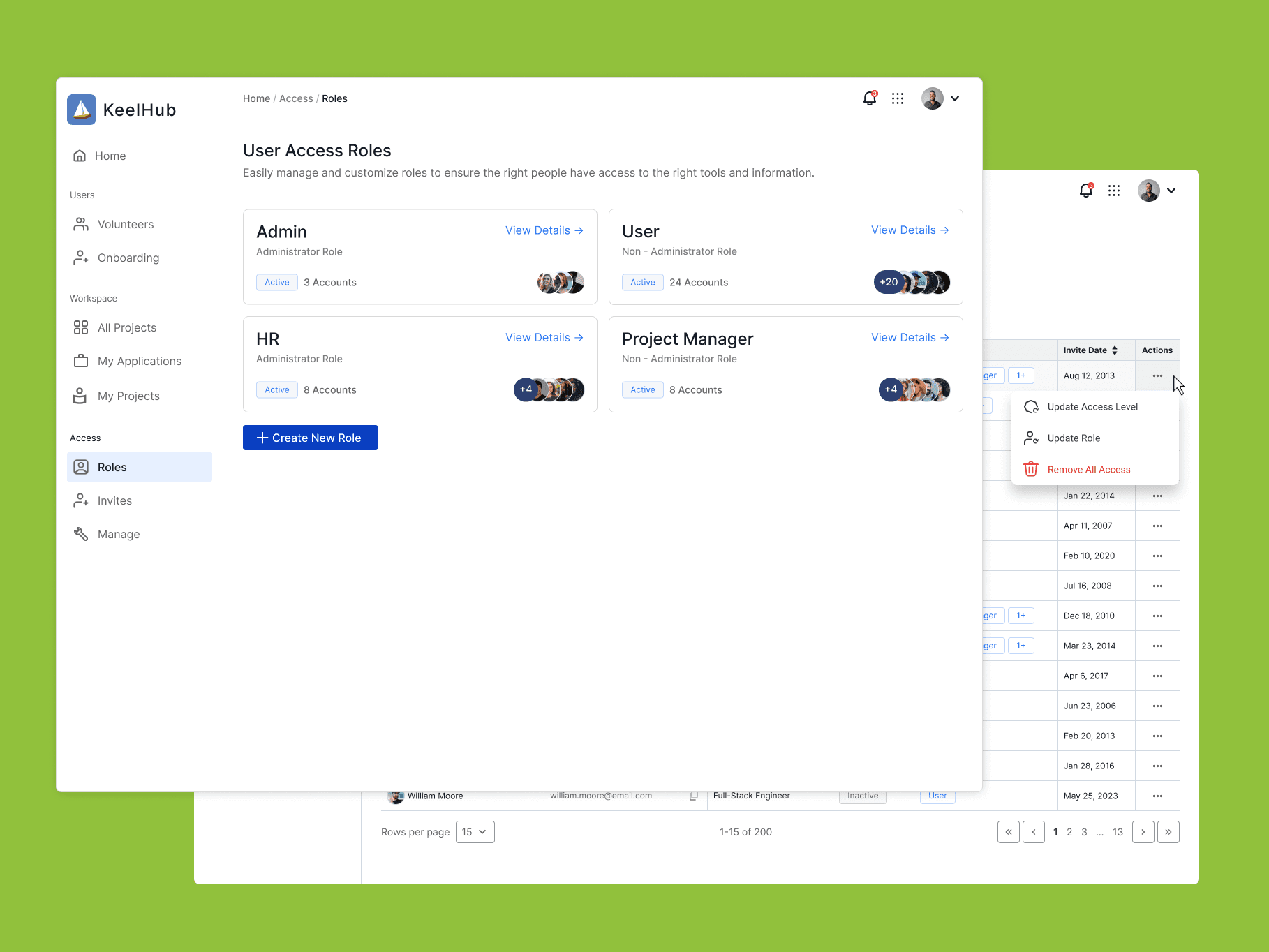Select Update Access Level from the menu
1269x952 pixels.
(x=1092, y=407)
